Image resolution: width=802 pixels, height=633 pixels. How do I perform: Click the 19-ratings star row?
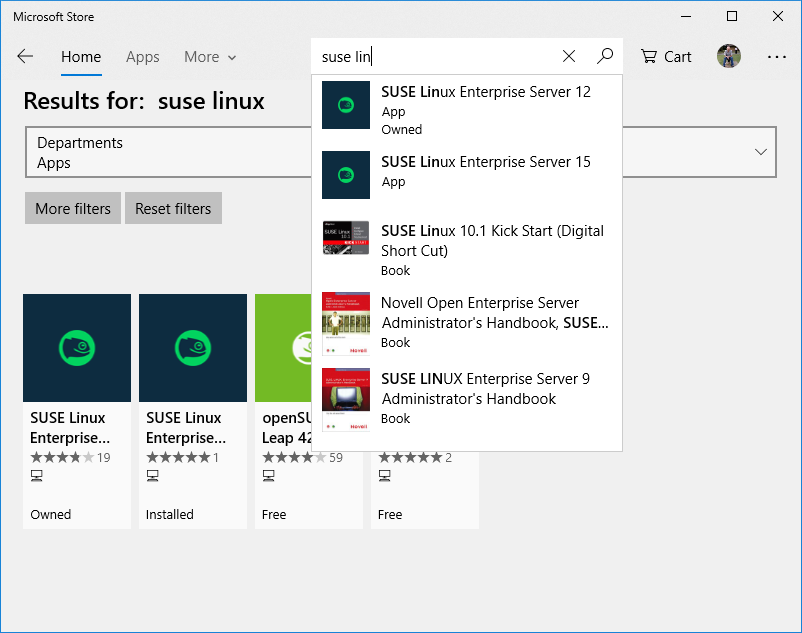coord(71,457)
